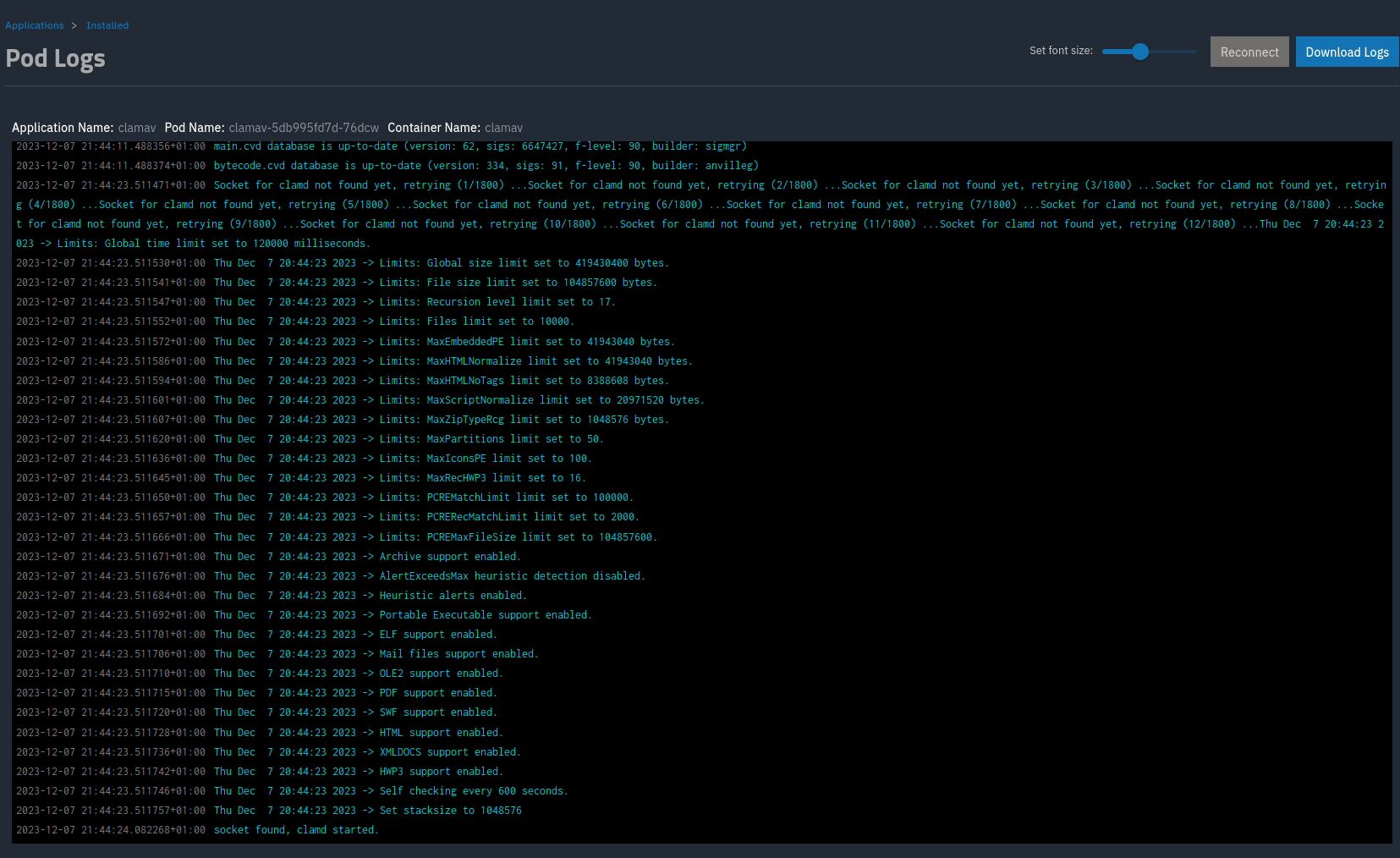Click the File size limit log line
The image size is (1400, 858).
pos(337,283)
